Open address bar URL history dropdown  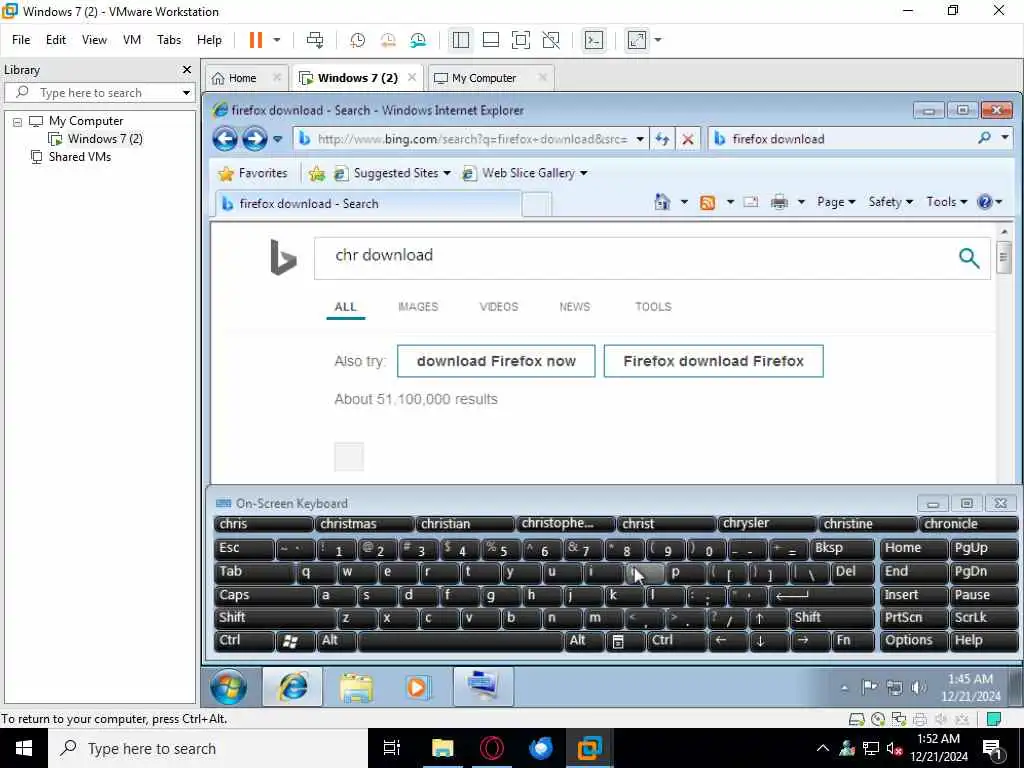point(641,138)
